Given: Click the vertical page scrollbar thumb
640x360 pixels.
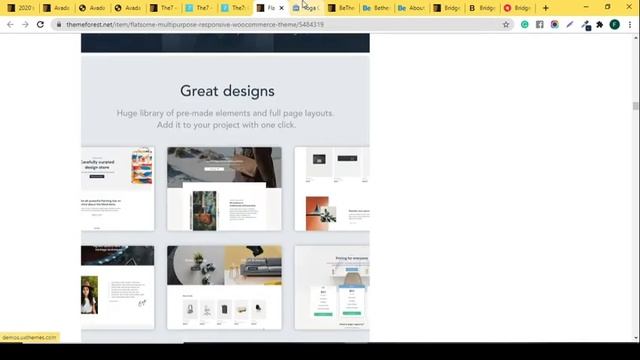Looking at the screenshot, I should (636, 106).
